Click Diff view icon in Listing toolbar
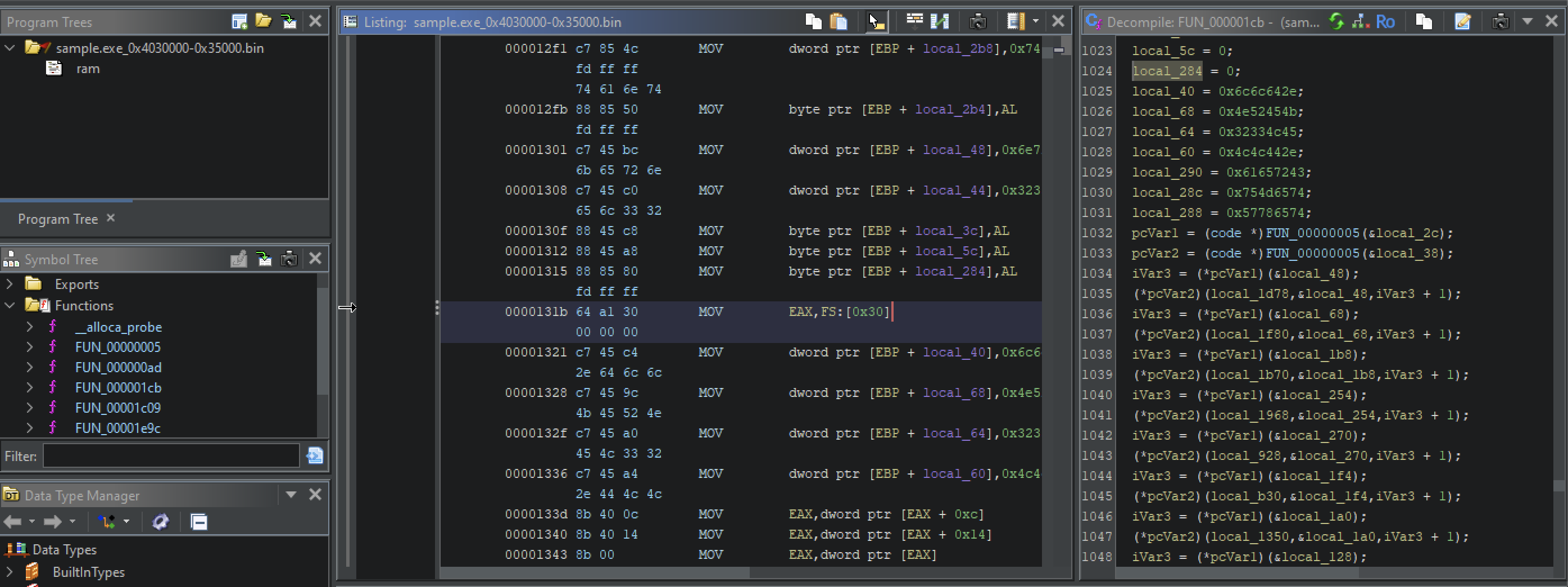Viewport: 1568px width, 587px height. [940, 22]
